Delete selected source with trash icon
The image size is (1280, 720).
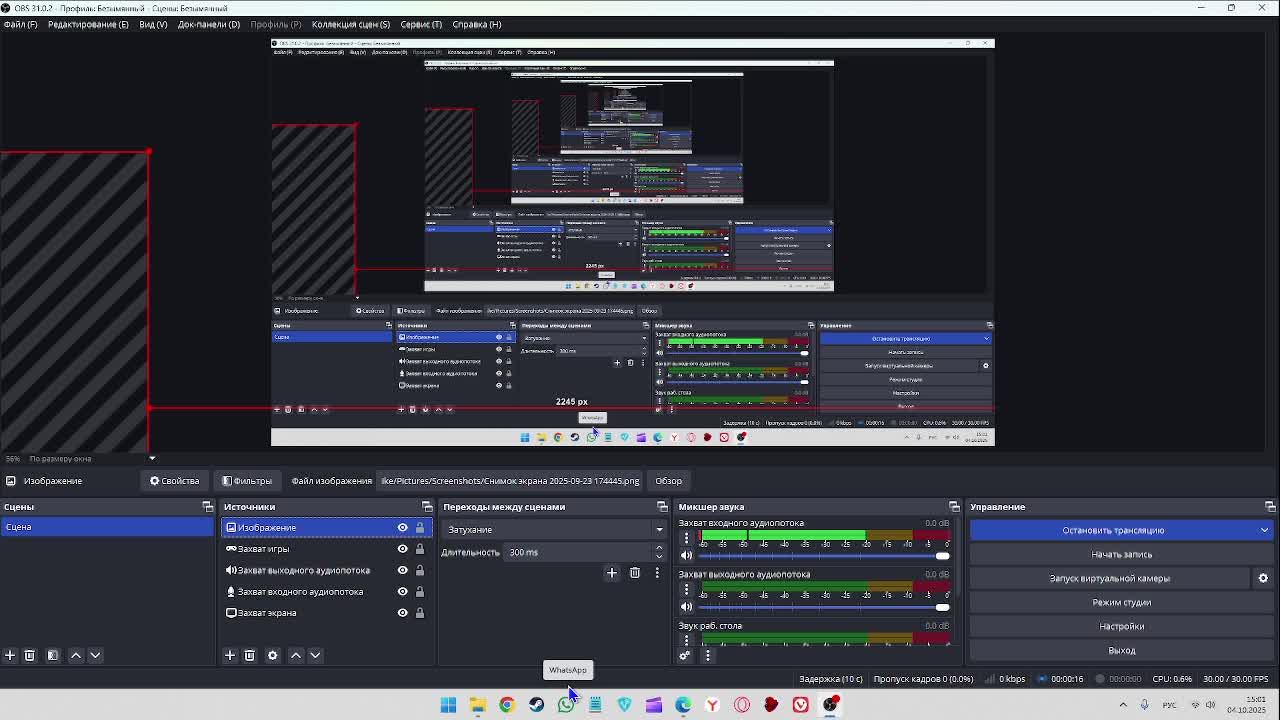pyautogui.click(x=250, y=655)
